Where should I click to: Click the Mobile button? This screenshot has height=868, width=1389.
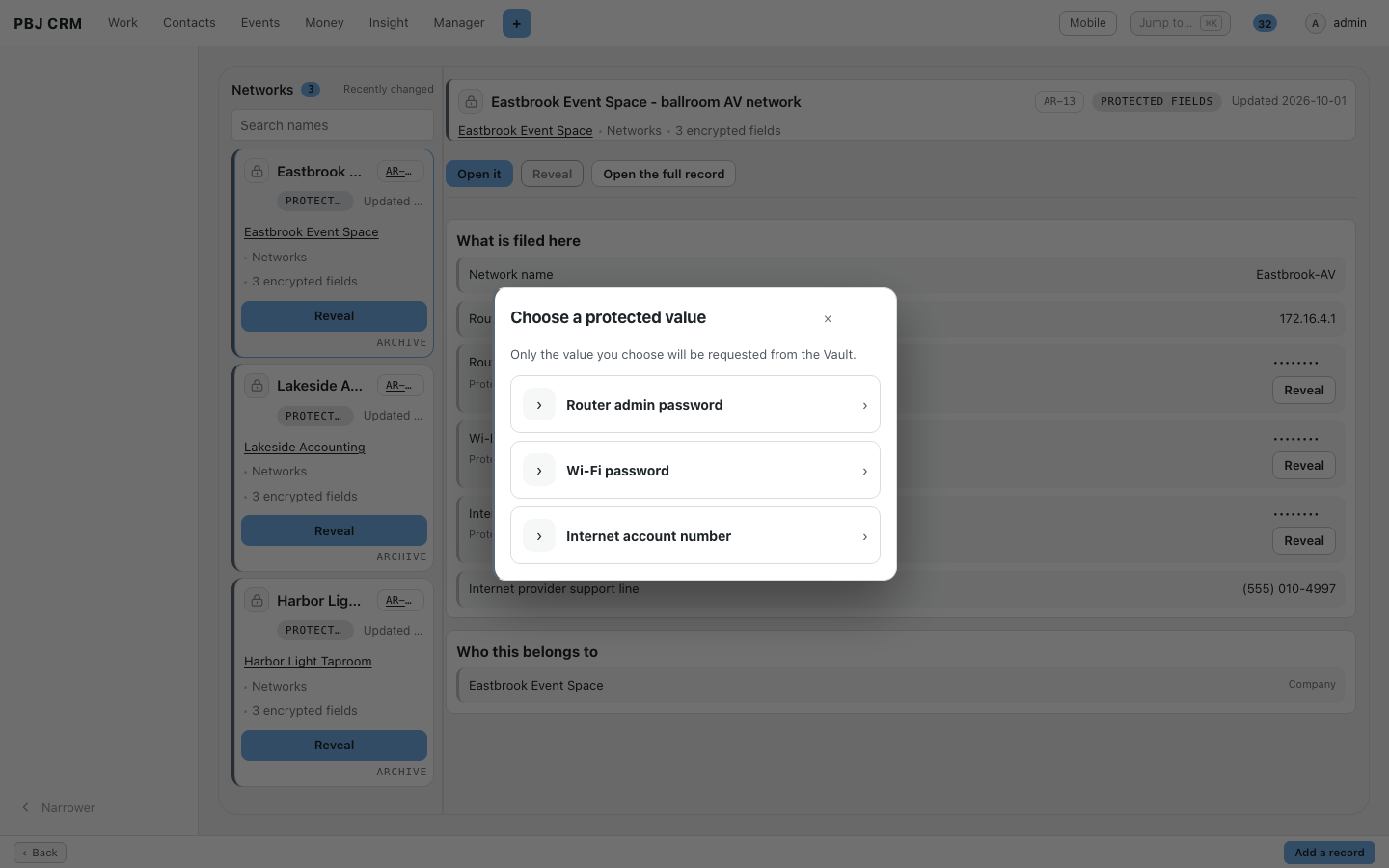click(1088, 23)
